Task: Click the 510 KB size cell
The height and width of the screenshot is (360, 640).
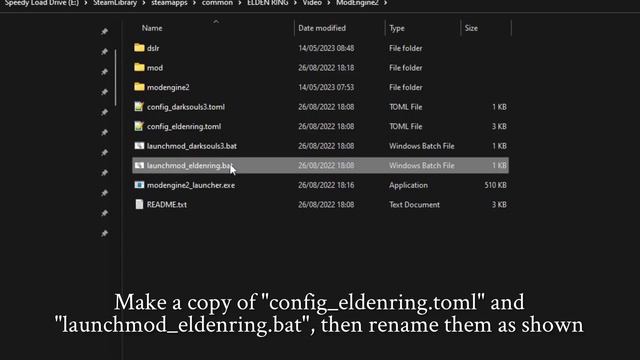Action: tap(496, 185)
